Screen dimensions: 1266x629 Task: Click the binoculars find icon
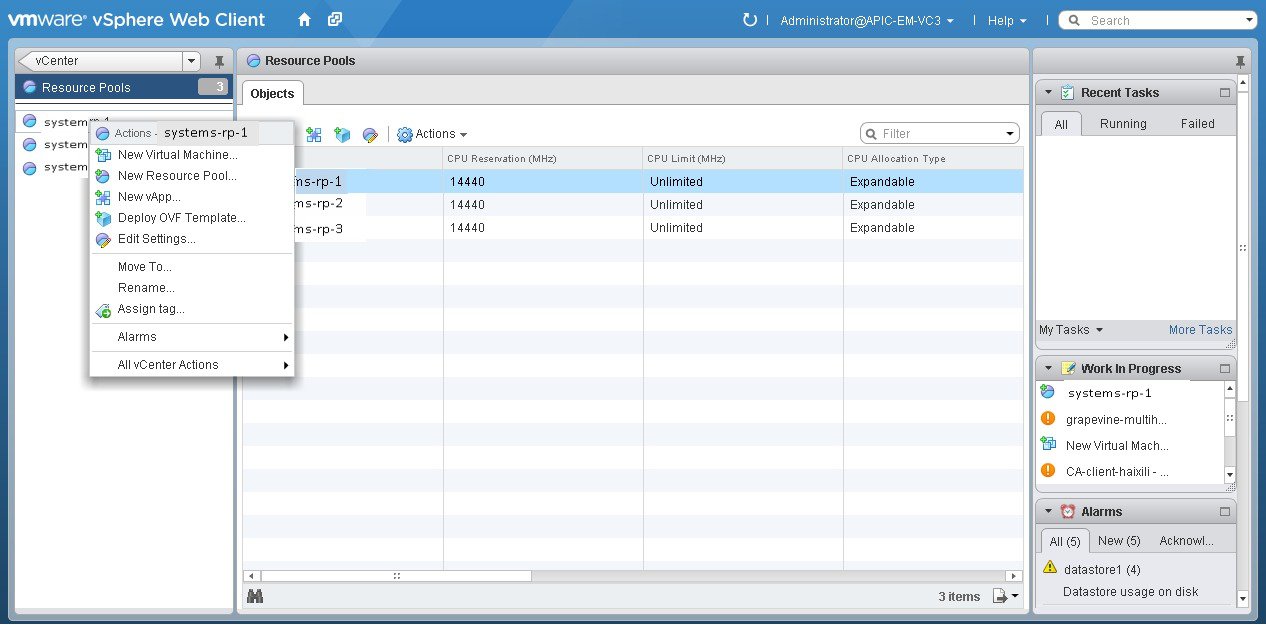(255, 596)
